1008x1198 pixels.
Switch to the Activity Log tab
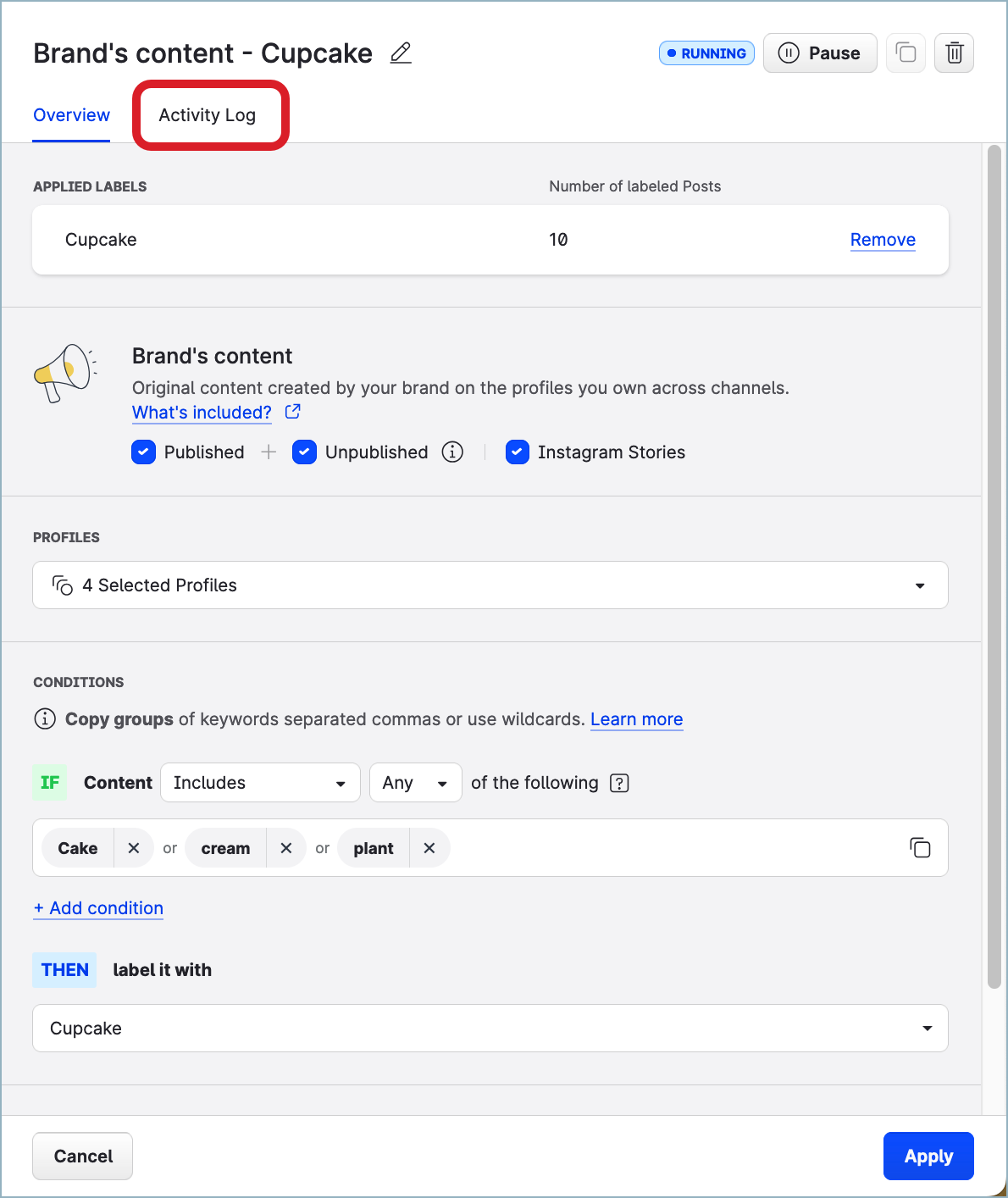click(207, 114)
